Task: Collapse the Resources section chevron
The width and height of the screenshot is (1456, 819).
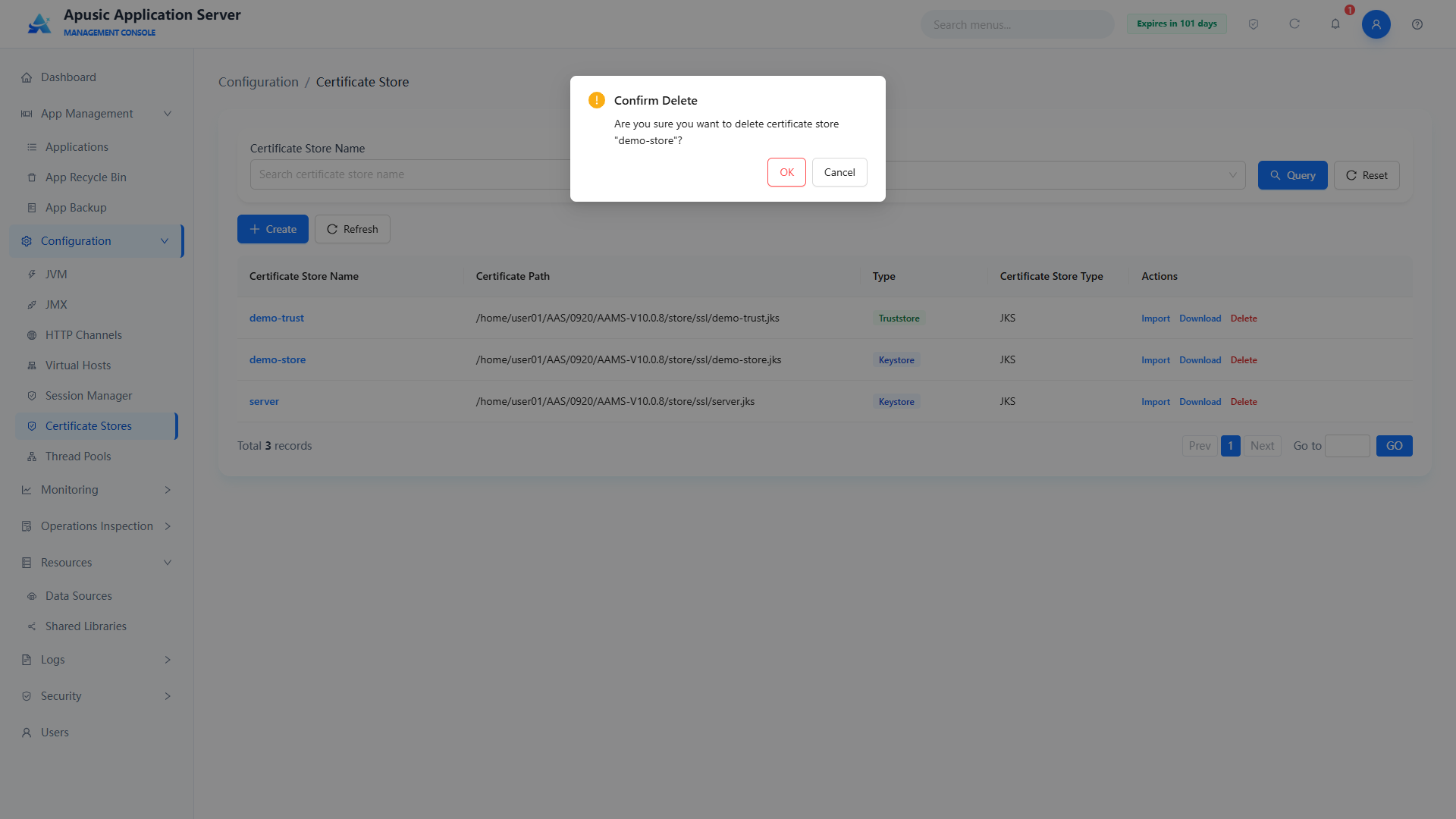Action: click(x=168, y=563)
